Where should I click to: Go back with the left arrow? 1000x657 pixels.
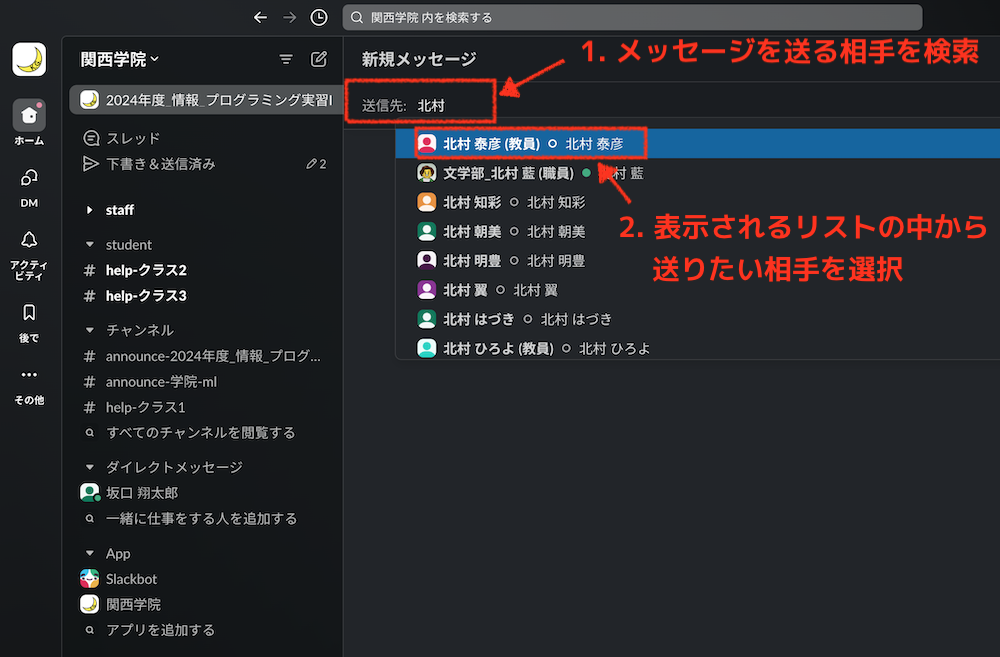(x=261, y=17)
